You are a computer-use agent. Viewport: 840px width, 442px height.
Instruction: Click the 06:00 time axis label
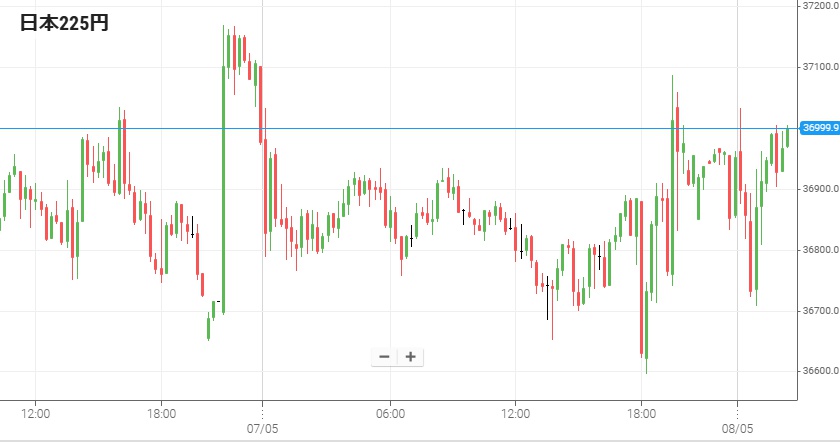pyautogui.click(x=390, y=412)
